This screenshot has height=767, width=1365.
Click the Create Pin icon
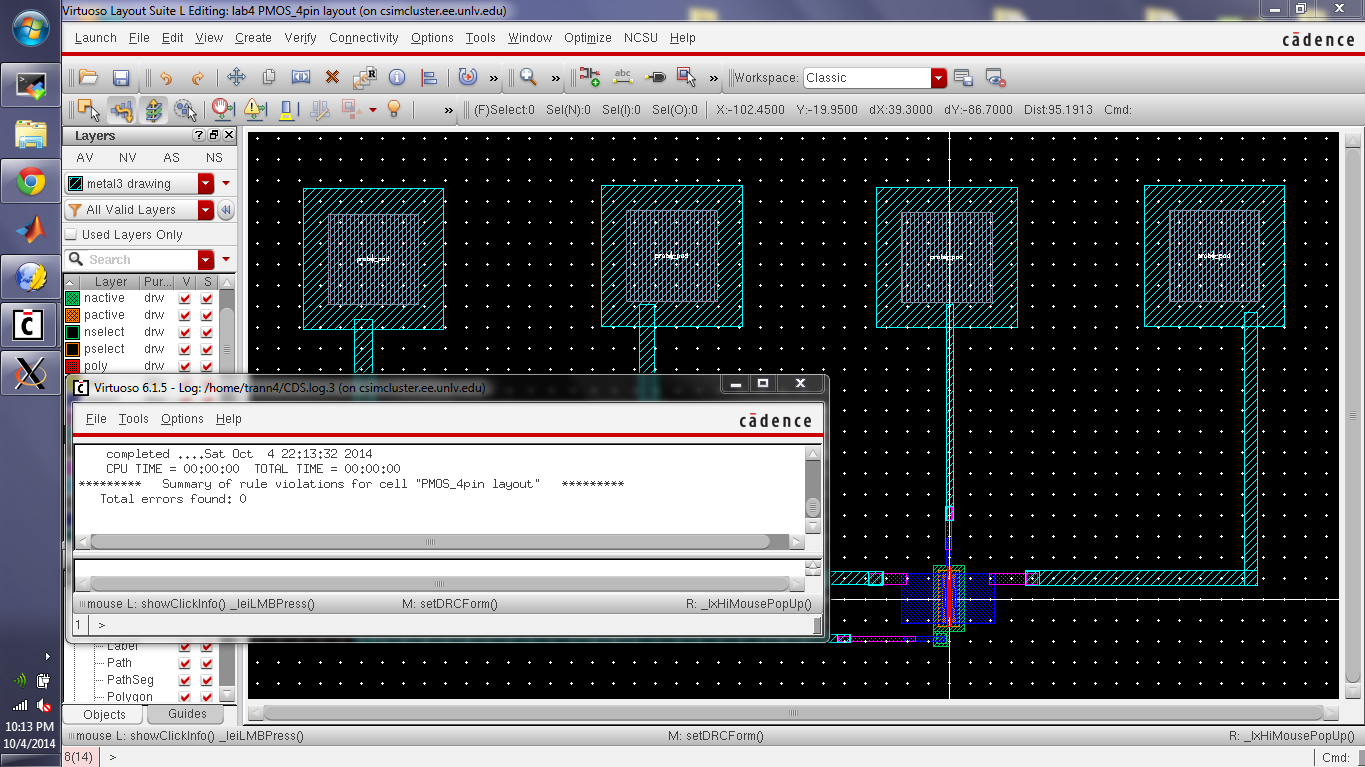[x=655, y=77]
